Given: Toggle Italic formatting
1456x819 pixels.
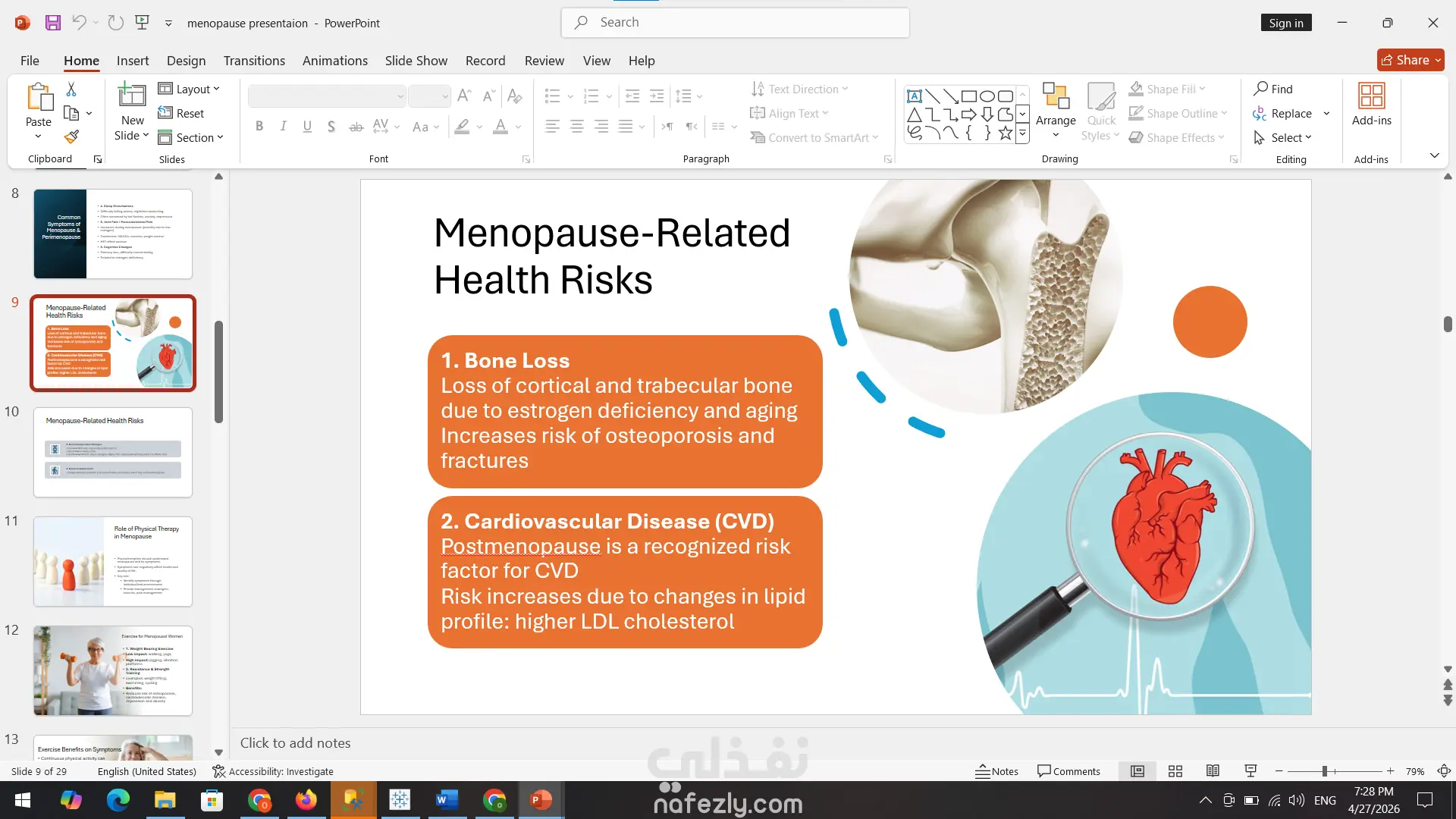Looking at the screenshot, I should tap(283, 127).
